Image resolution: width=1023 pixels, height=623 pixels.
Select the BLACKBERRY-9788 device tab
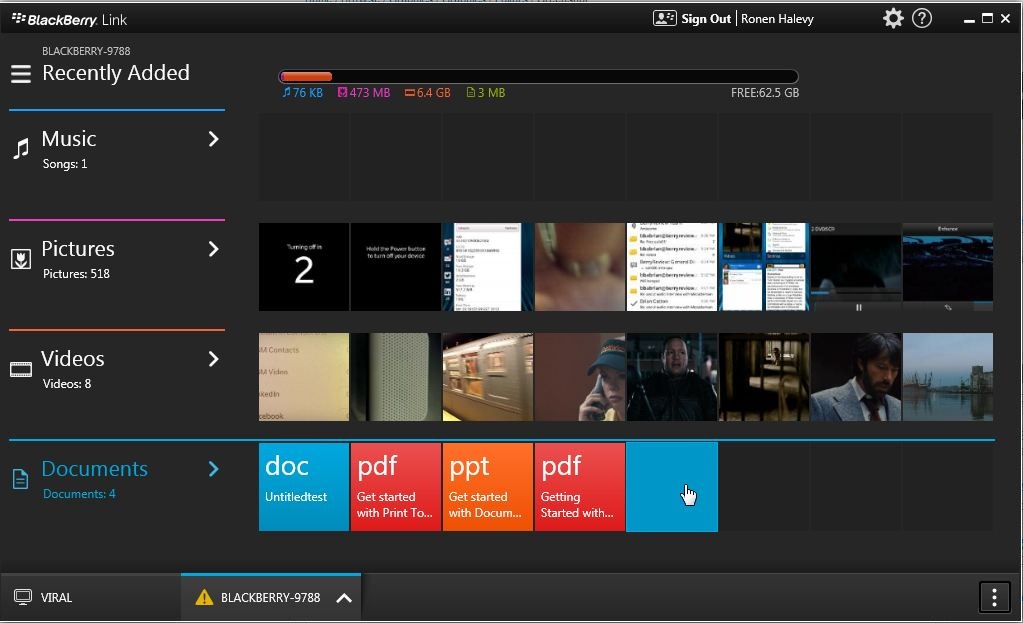[x=270, y=598]
